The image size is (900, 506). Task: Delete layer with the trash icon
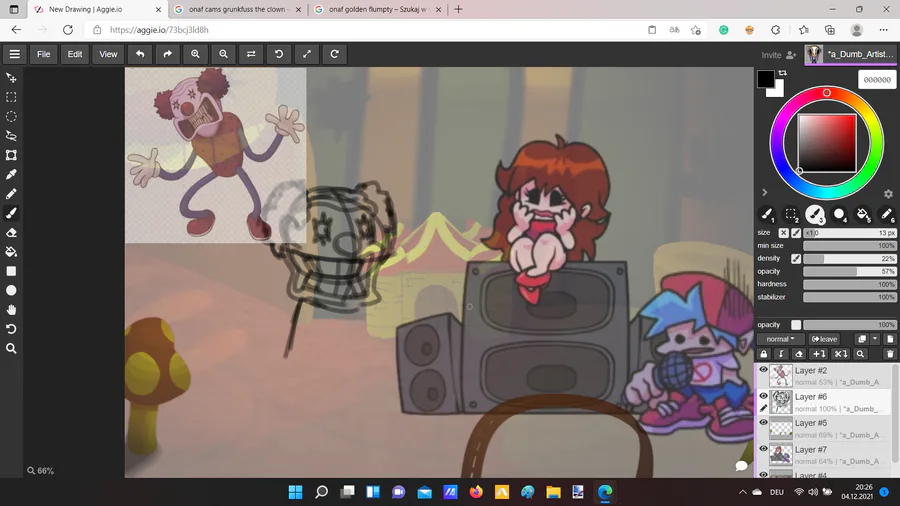tap(890, 354)
